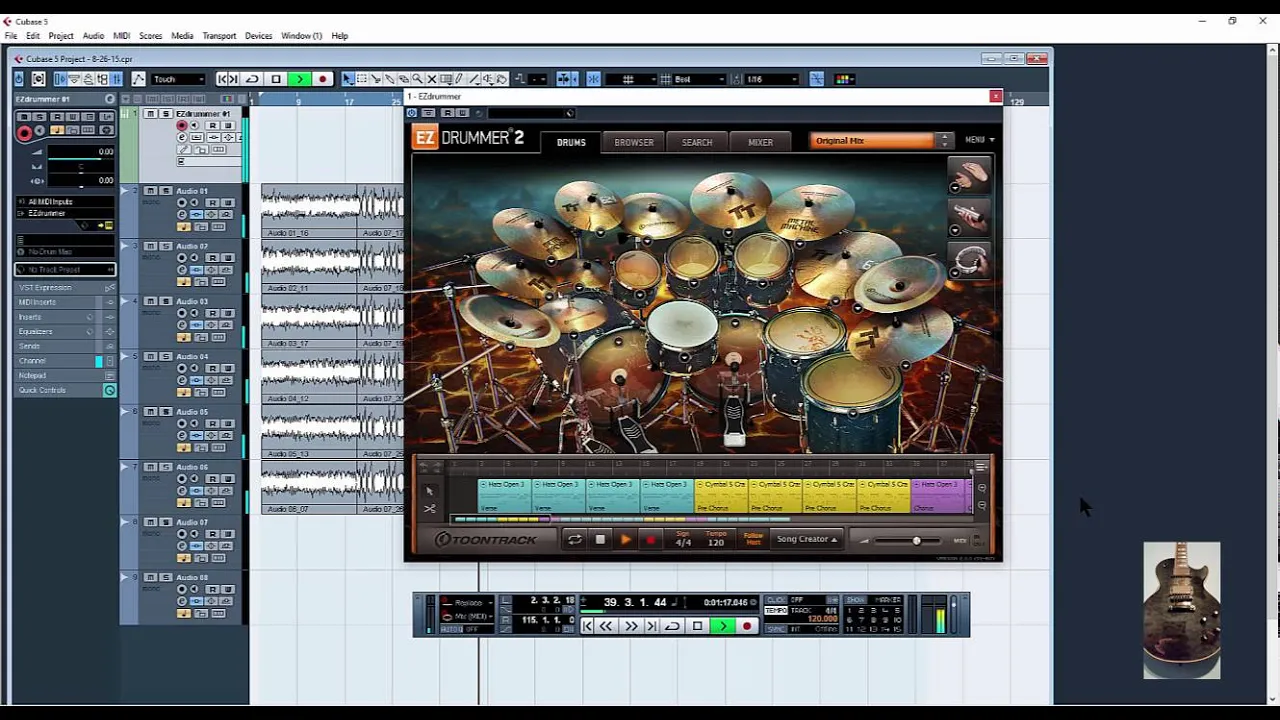Viewport: 1280px width, 720px height.
Task: Open the Original Mix preset dropdown
Action: coord(880,141)
